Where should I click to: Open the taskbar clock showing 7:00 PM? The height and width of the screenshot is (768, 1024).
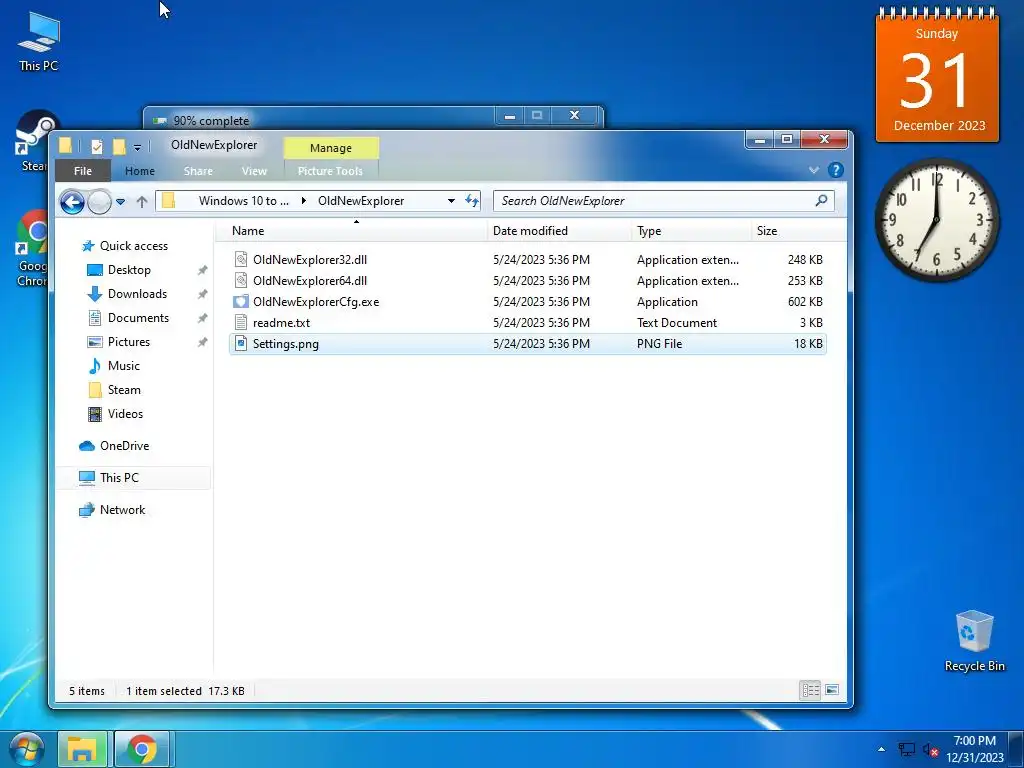975,749
